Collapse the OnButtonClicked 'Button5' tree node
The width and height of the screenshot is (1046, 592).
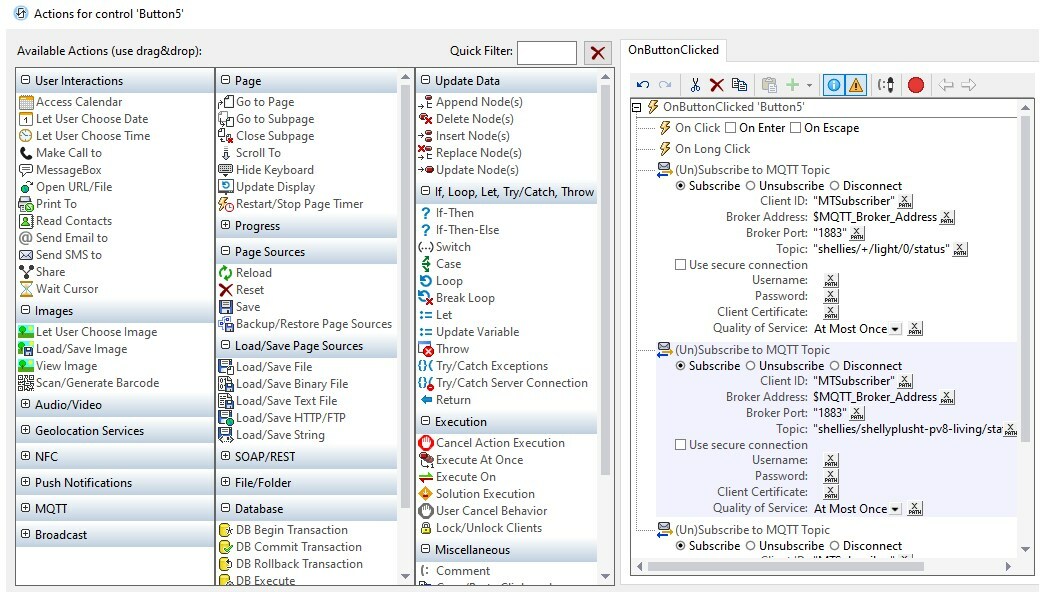click(636, 107)
